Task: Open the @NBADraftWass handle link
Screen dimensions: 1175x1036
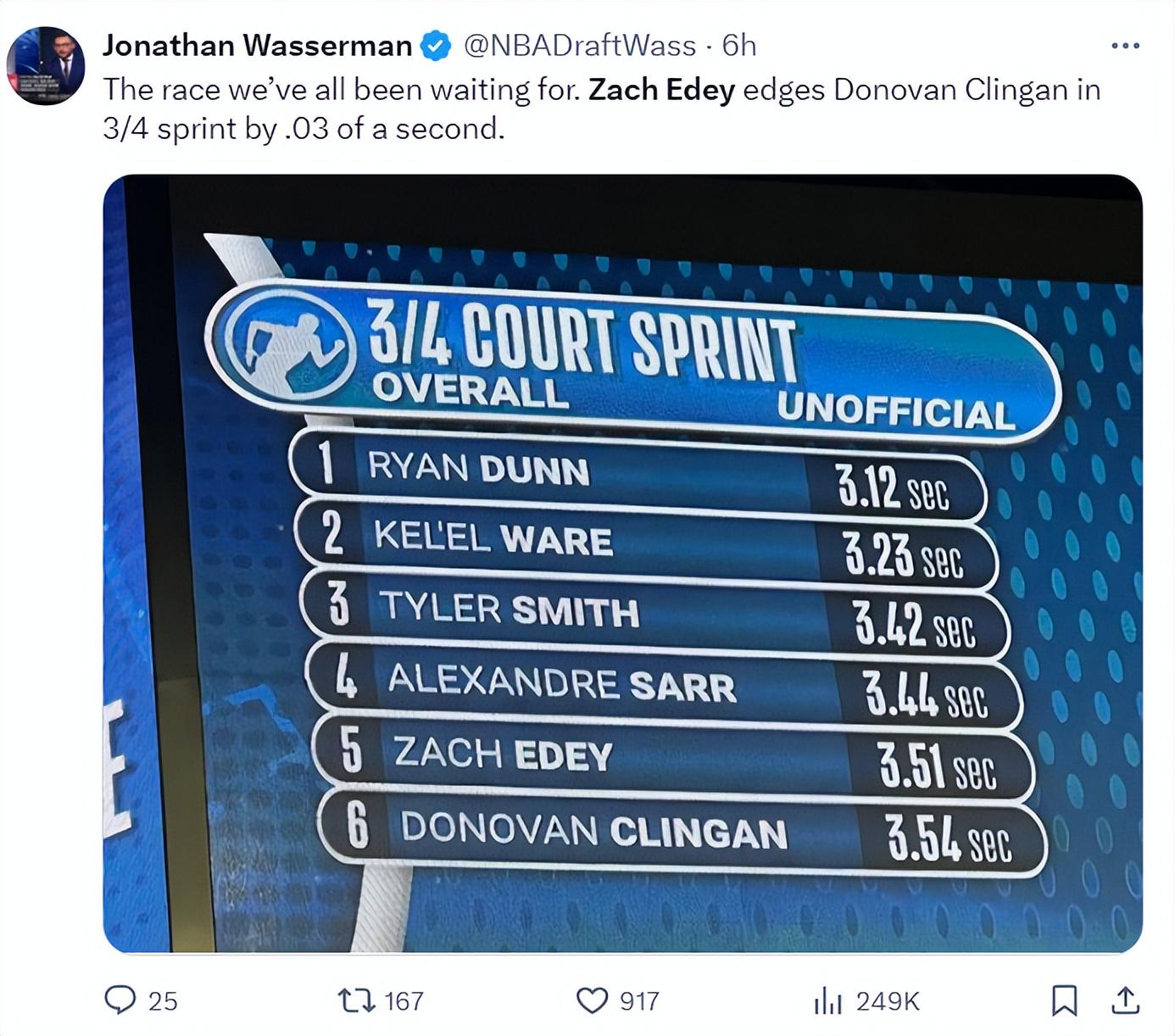Action: pyautogui.click(x=581, y=46)
